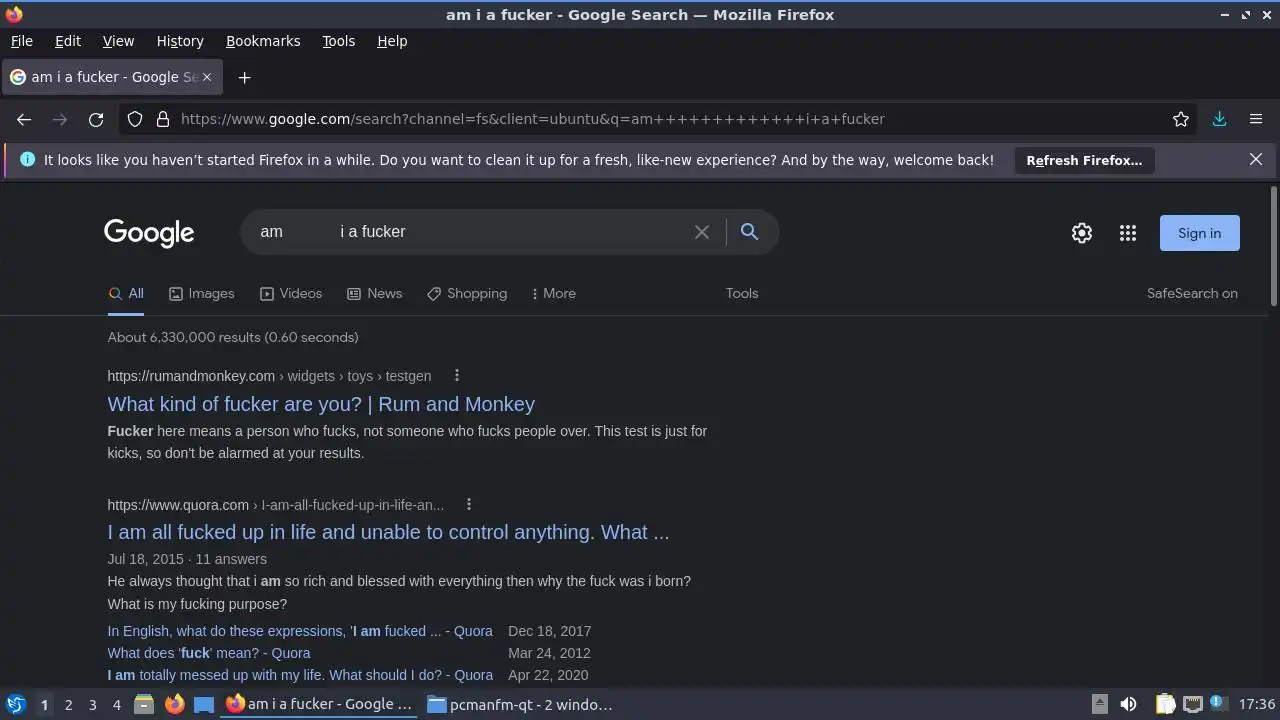Open the Edit menu
Viewport: 1280px width, 720px height.
tap(68, 41)
